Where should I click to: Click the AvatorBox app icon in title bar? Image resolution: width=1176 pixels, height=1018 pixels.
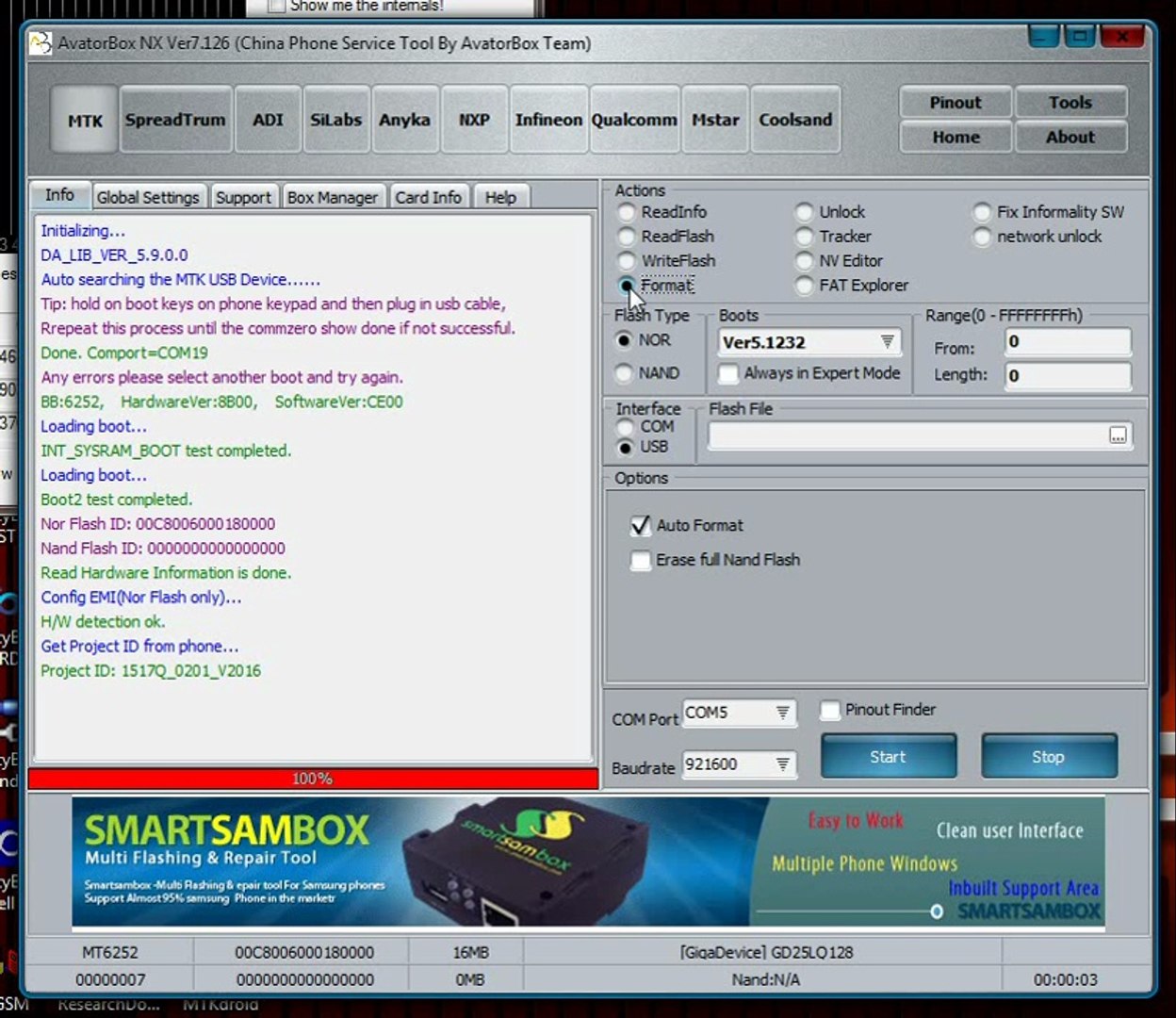(x=40, y=43)
